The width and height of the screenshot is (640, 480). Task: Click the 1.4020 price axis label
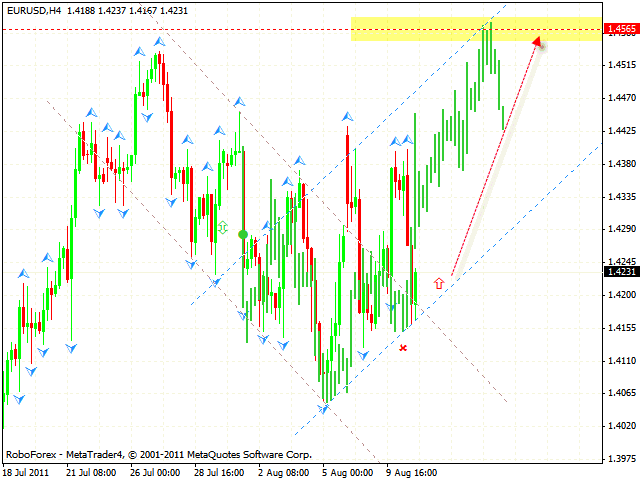coord(622,426)
